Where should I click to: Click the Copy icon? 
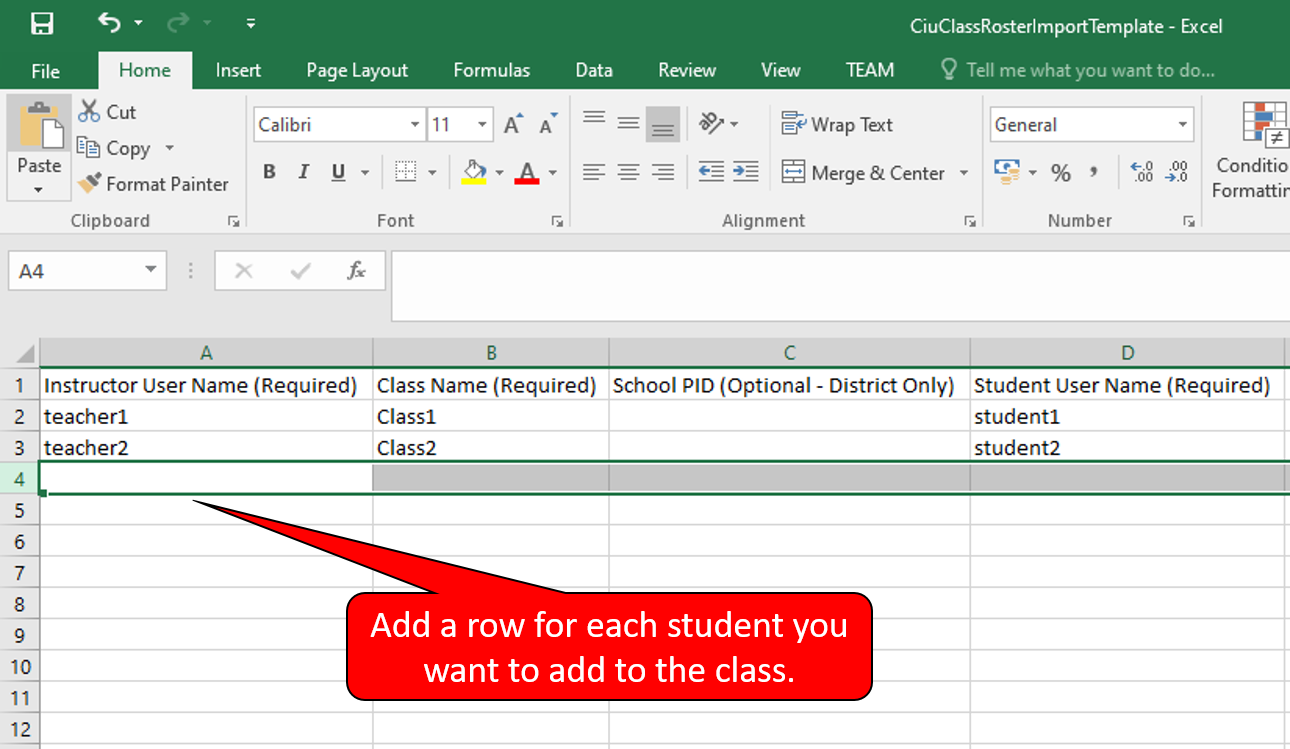pos(89,148)
